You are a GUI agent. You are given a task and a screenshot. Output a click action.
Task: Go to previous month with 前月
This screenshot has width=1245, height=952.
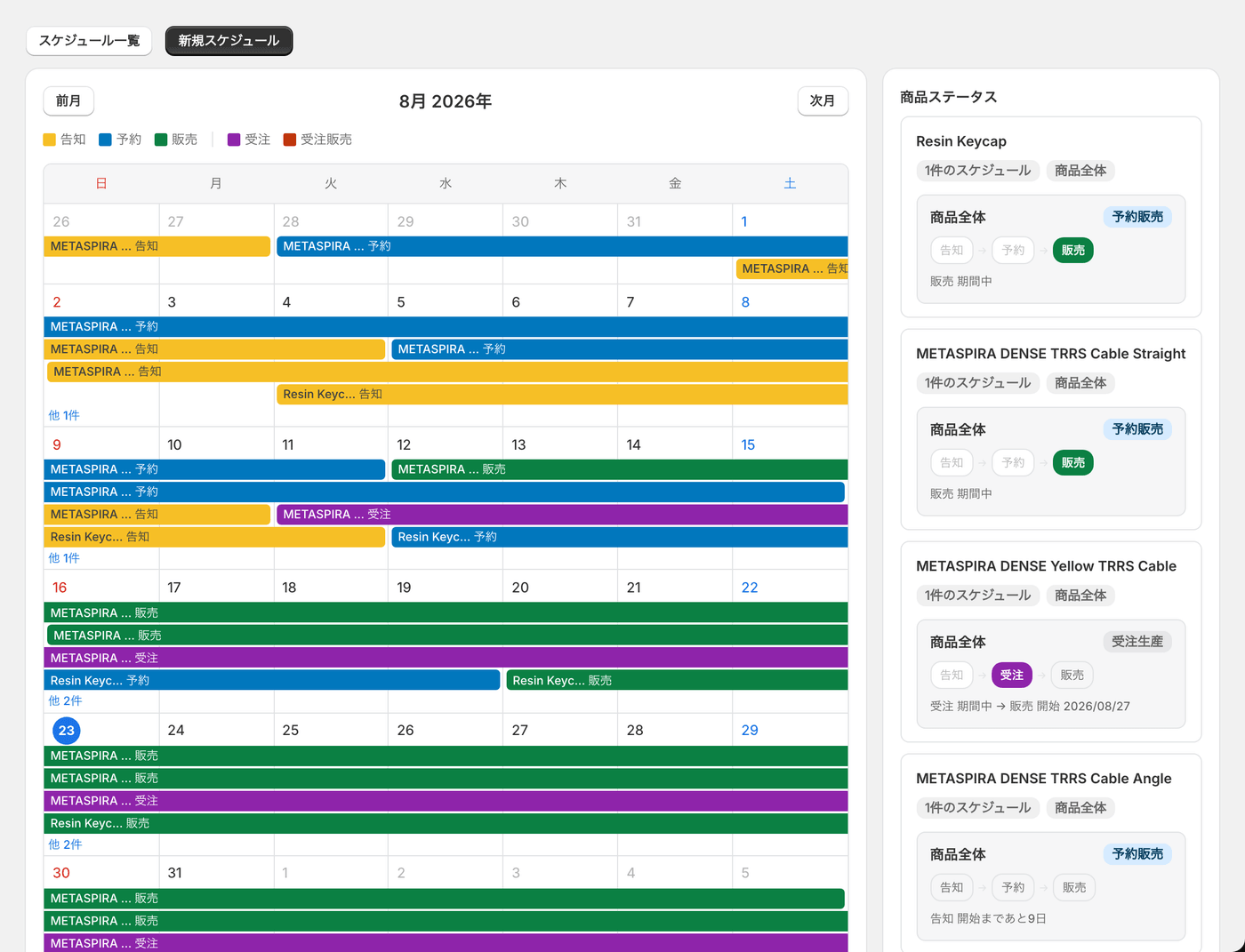tap(68, 101)
